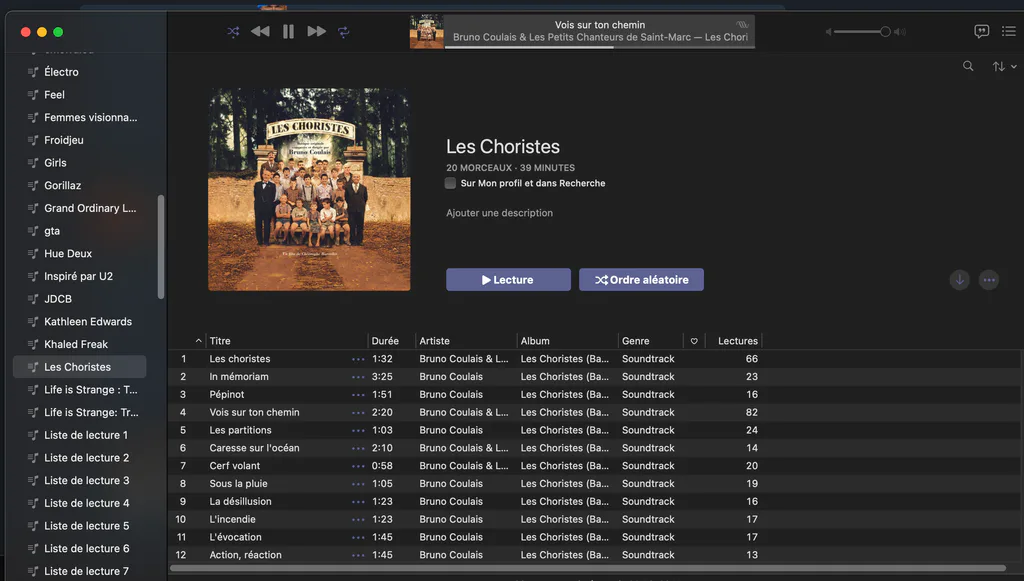Image resolution: width=1024 pixels, height=581 pixels.
Task: Open Liste de lecture 3 playlist
Action: tap(80, 480)
